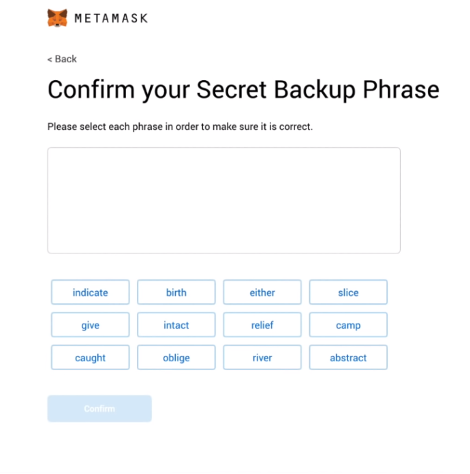Click the empty selected phrase box

click(224, 200)
